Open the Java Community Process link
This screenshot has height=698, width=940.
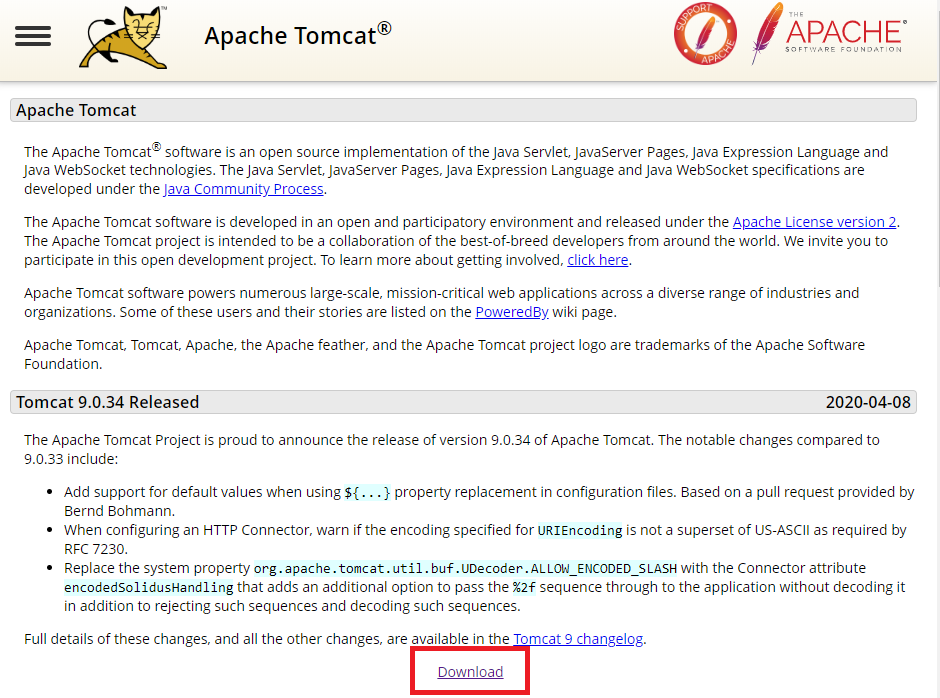coord(243,189)
